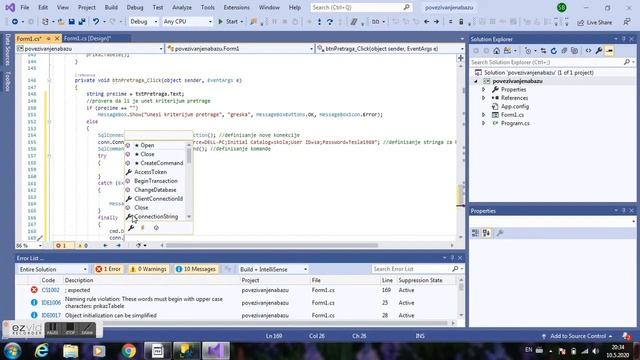Expand the Properties node in Solution Explorer

[x=484, y=89]
